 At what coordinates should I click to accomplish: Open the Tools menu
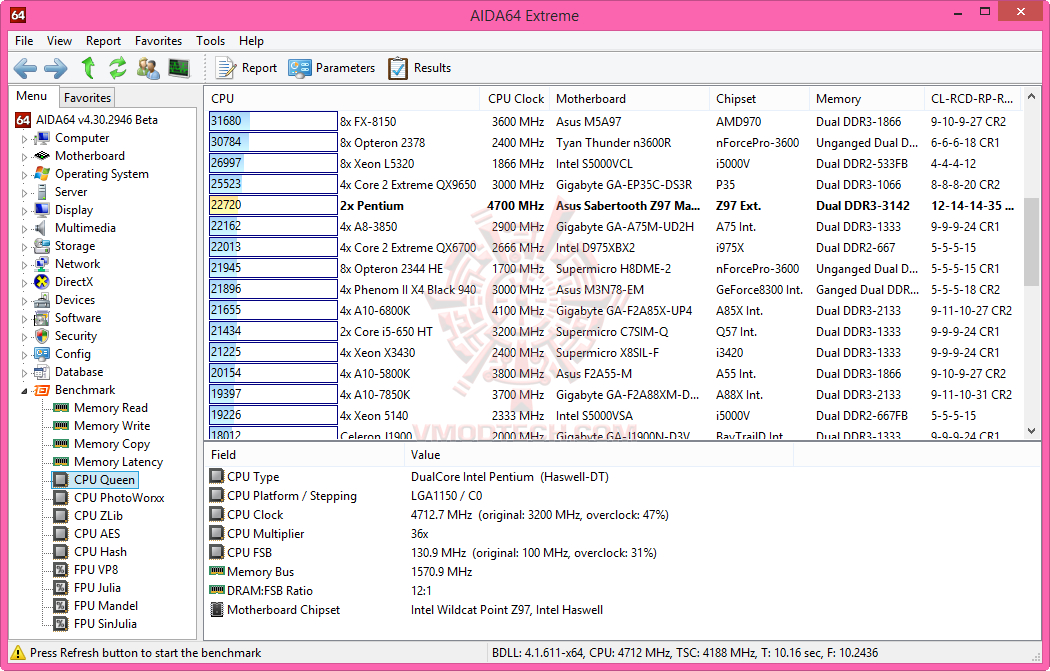click(210, 41)
